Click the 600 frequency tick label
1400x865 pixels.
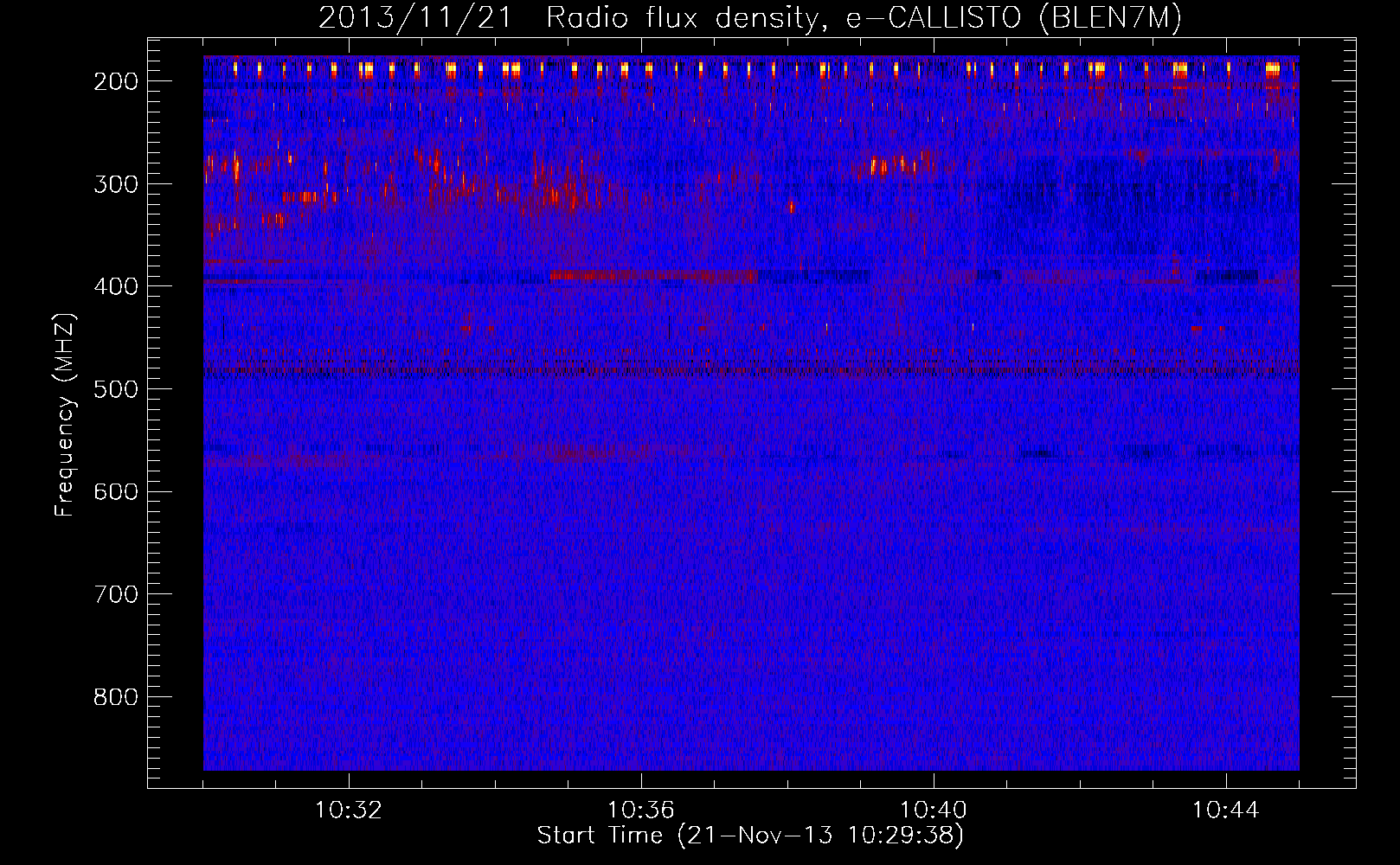pos(116,492)
